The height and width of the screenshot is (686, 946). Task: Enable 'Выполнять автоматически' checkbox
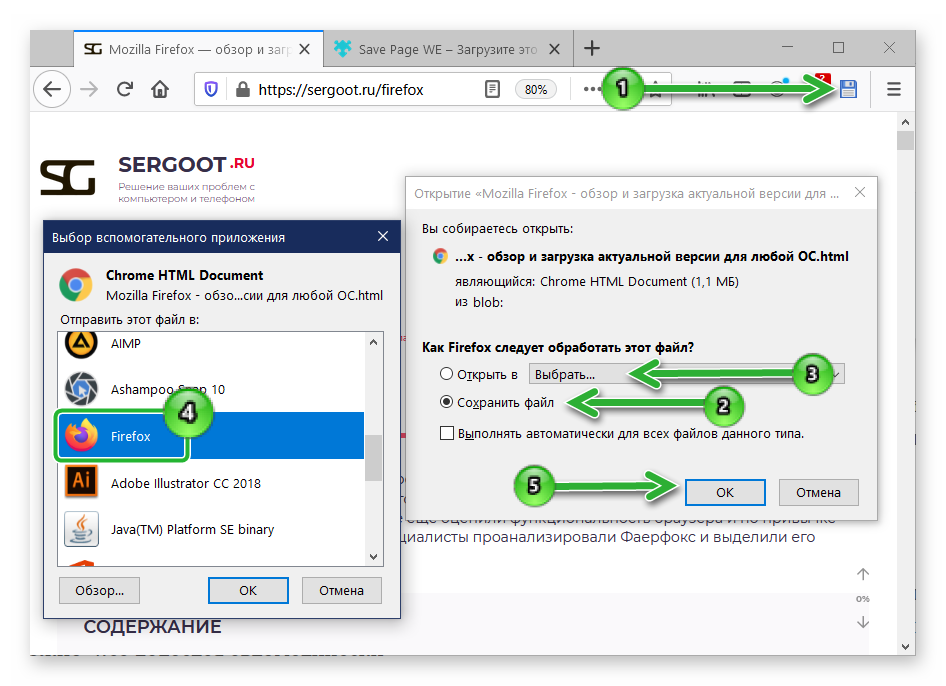pos(447,433)
